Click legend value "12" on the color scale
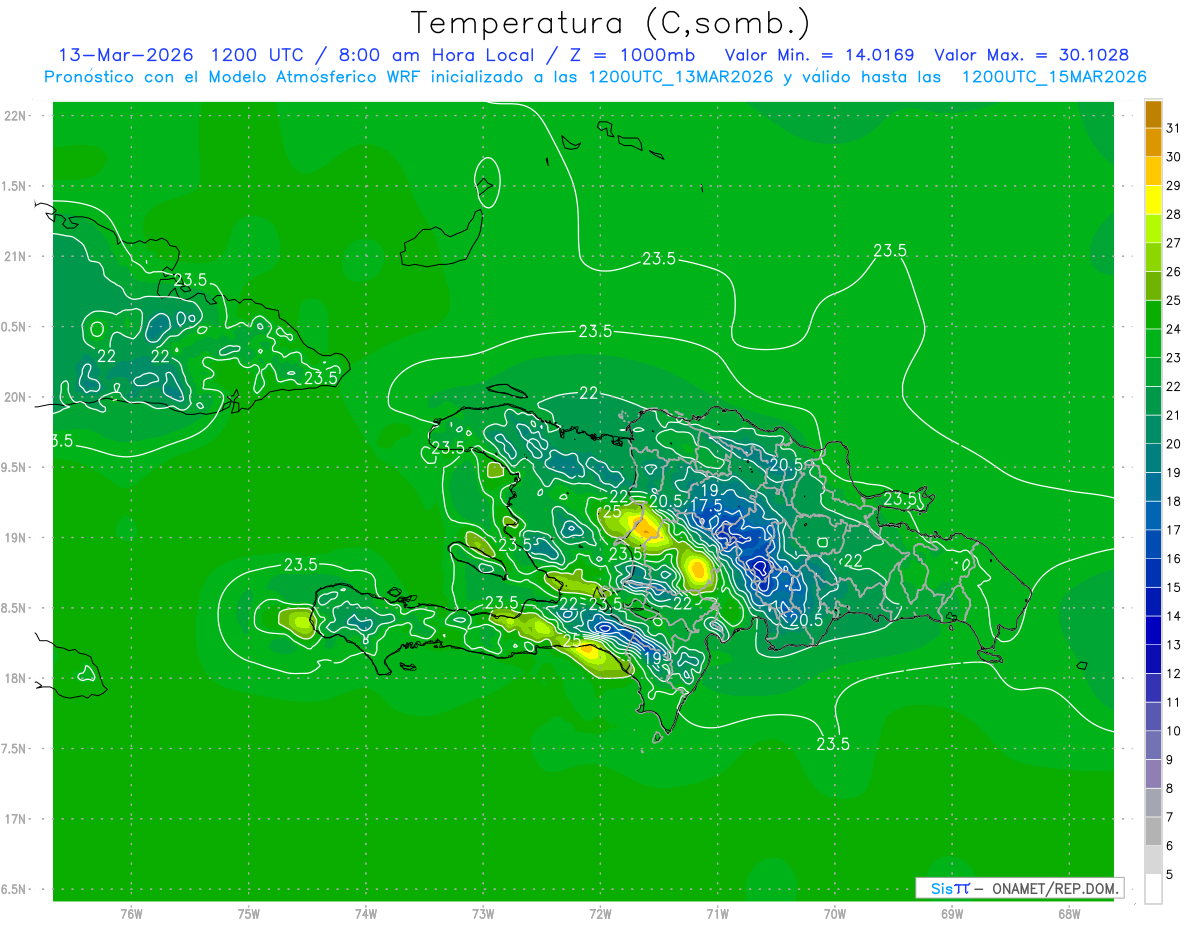The image size is (1200, 927). point(1174,674)
